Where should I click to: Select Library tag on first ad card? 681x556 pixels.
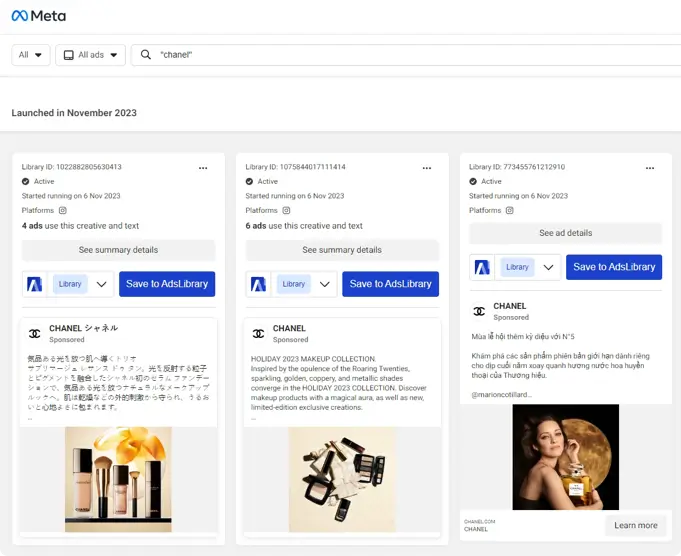(70, 284)
